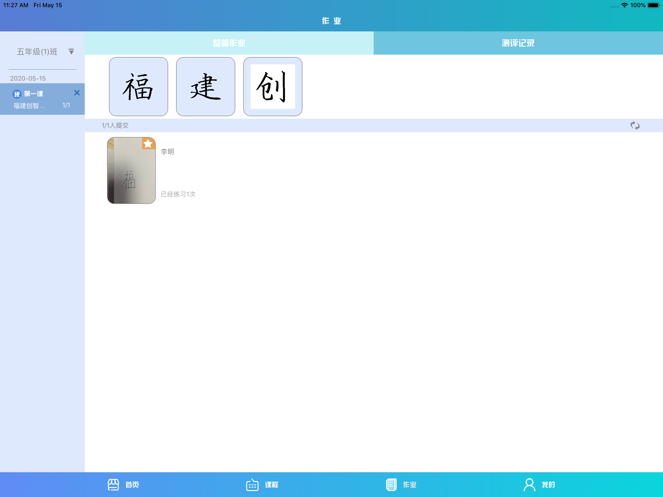Select the 创 character card
The width and height of the screenshot is (663, 497).
click(x=272, y=87)
